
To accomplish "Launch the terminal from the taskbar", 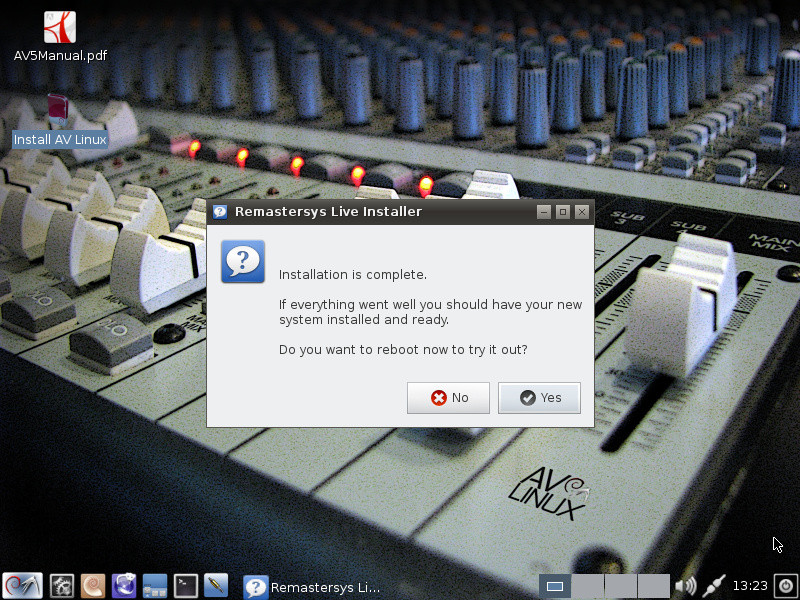I will [186, 586].
